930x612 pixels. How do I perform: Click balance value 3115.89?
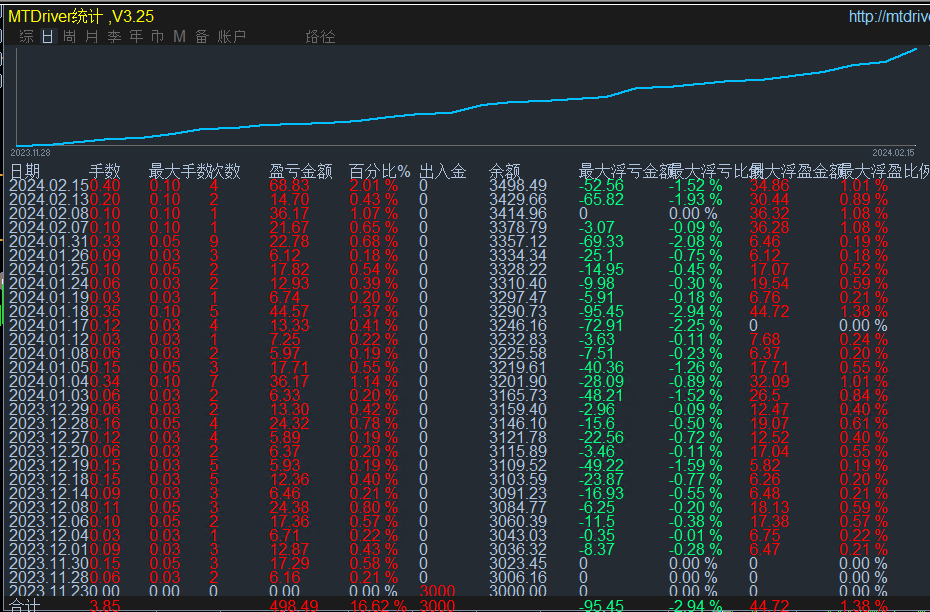point(517,452)
